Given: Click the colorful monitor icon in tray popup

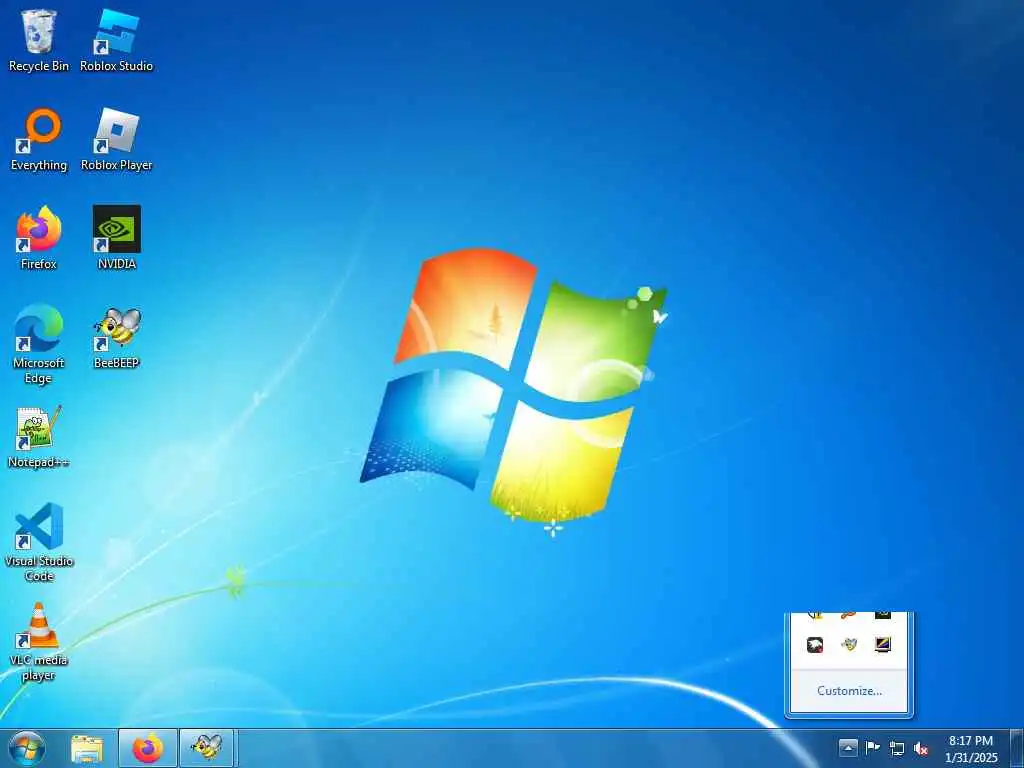Looking at the screenshot, I should (883, 645).
